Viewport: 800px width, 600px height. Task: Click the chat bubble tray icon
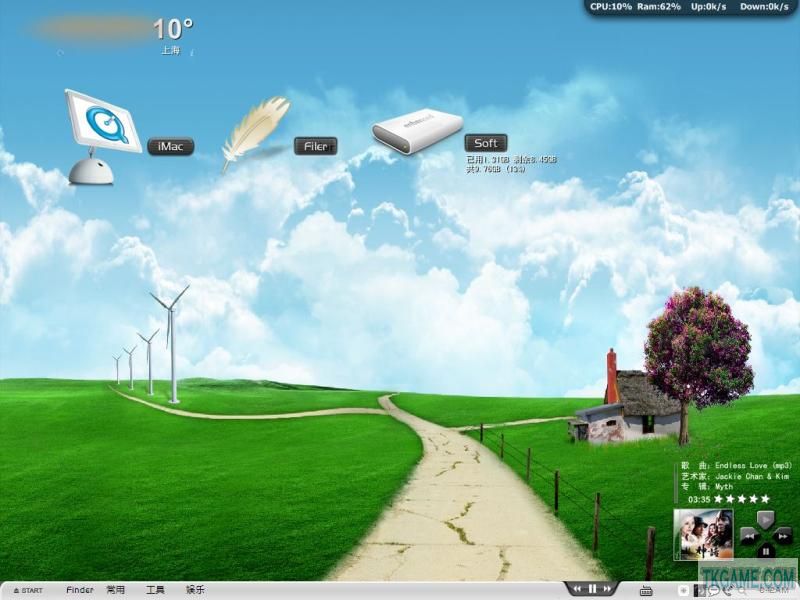point(713,591)
